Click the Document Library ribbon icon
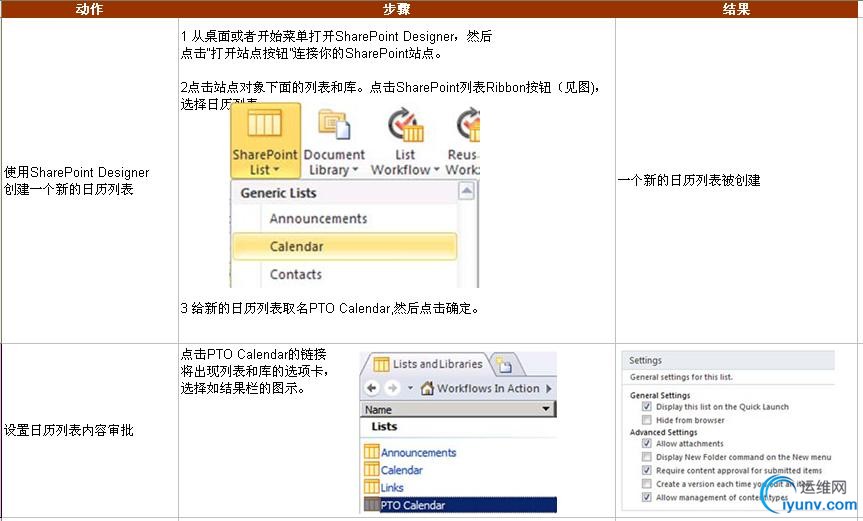 (334, 123)
